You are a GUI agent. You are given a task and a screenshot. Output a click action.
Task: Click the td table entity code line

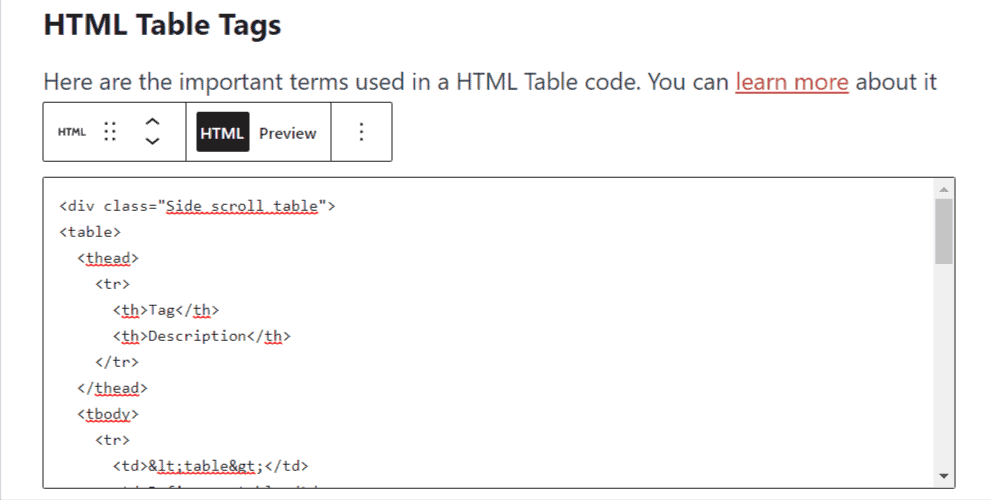[210, 466]
